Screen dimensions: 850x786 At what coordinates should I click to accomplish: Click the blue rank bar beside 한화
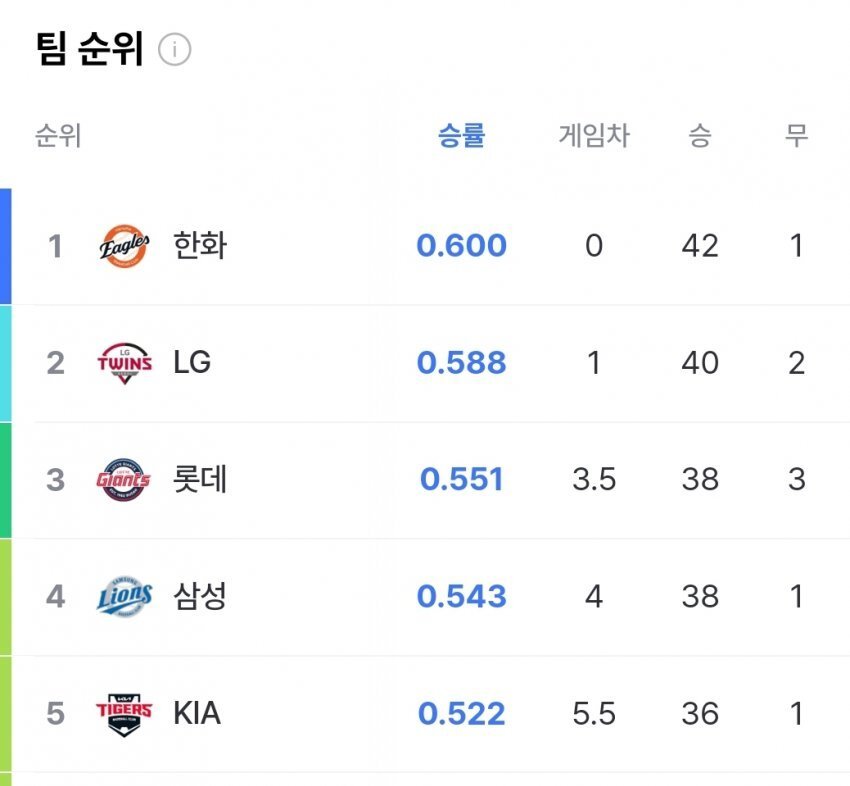(4, 245)
